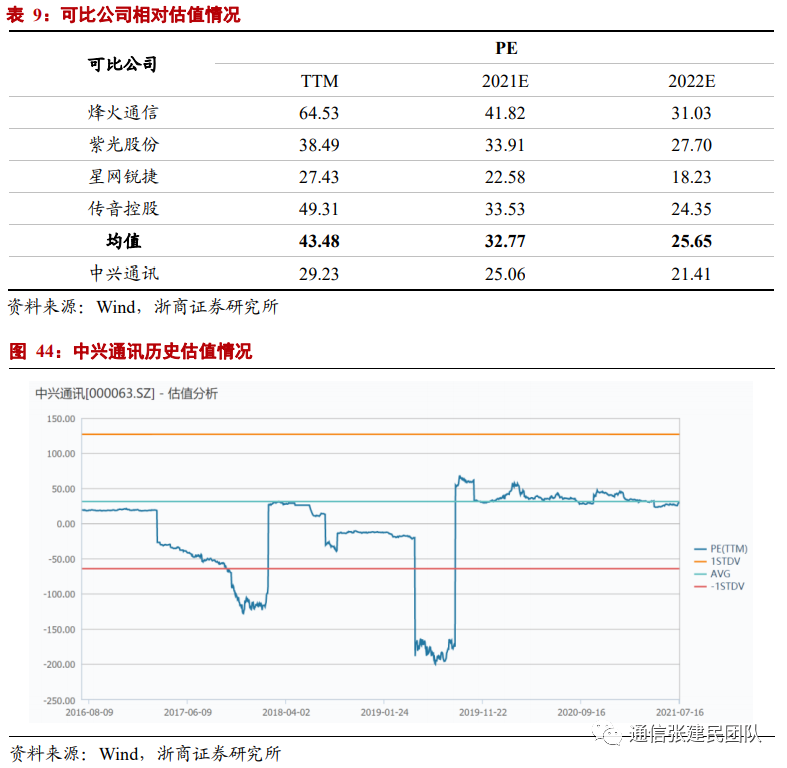Viewport: 787px width, 768px height.
Task: Click the 50.00 y-axis label
Action: 63,489
